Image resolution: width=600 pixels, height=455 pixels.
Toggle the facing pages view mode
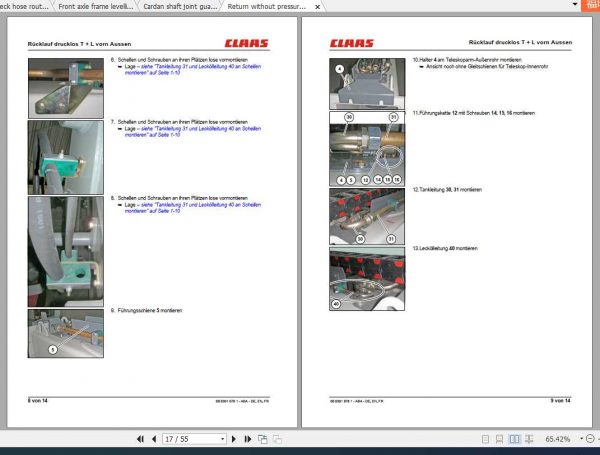click(x=514, y=439)
